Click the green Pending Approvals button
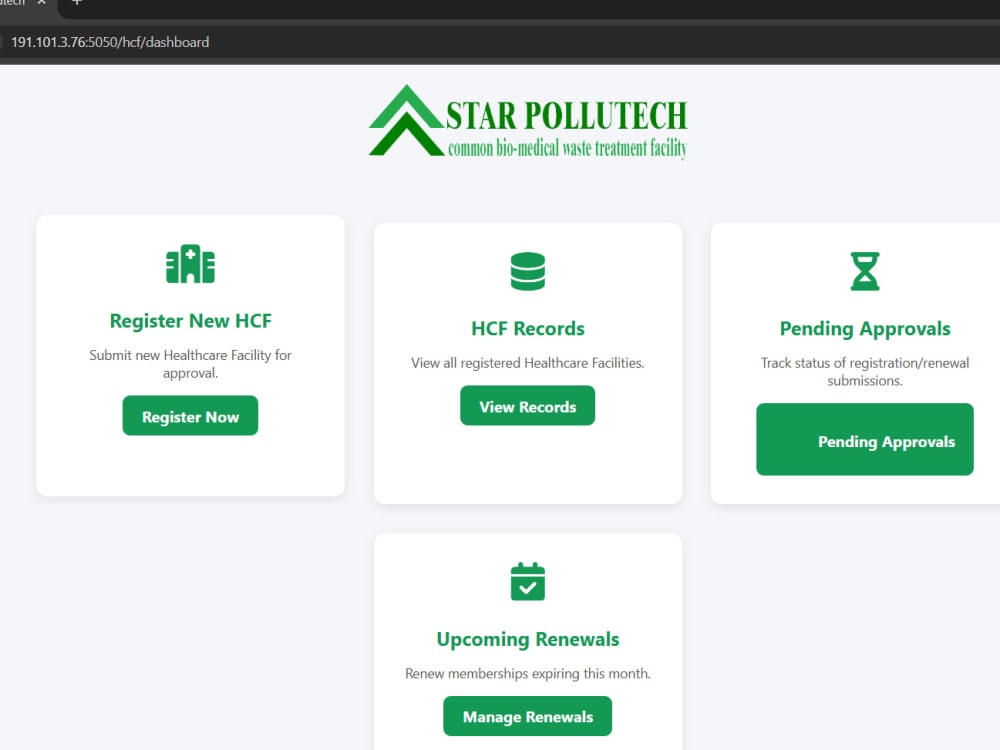 pyautogui.click(x=865, y=439)
